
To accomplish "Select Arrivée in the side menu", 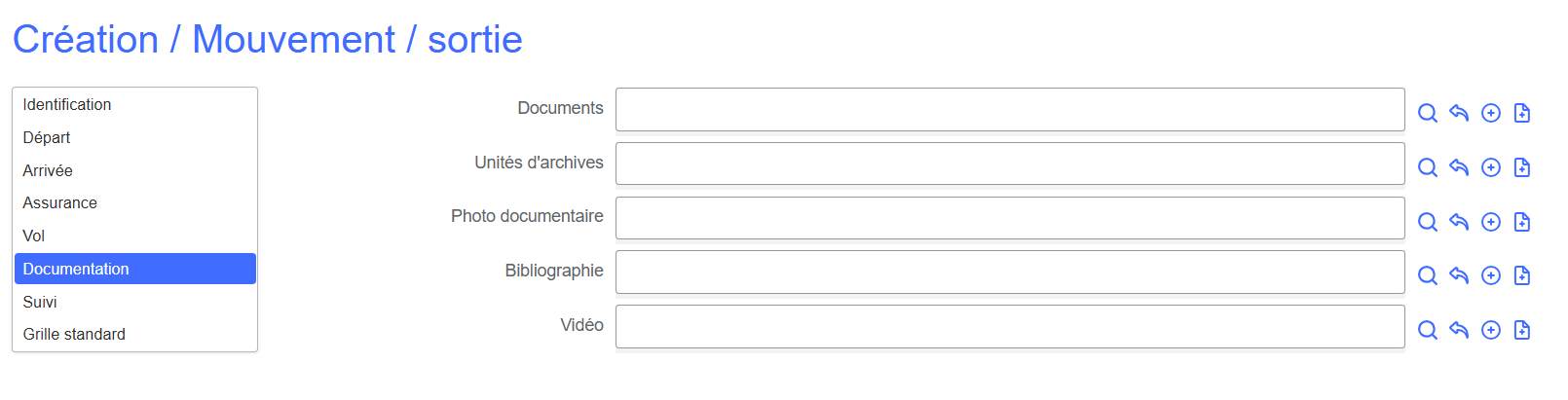I will point(48,170).
